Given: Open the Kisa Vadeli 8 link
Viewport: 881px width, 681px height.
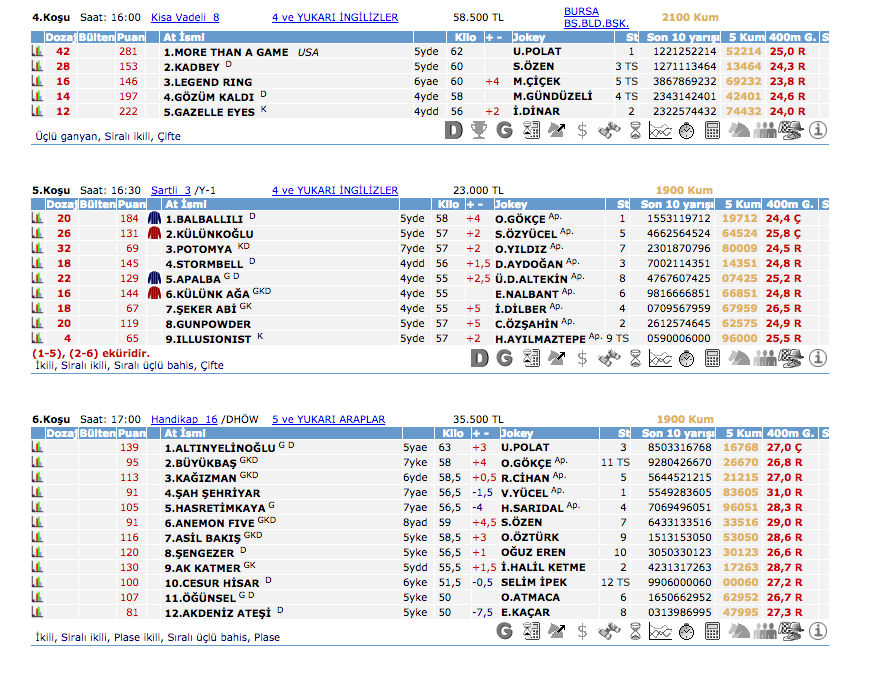Looking at the screenshot, I should point(185,18).
